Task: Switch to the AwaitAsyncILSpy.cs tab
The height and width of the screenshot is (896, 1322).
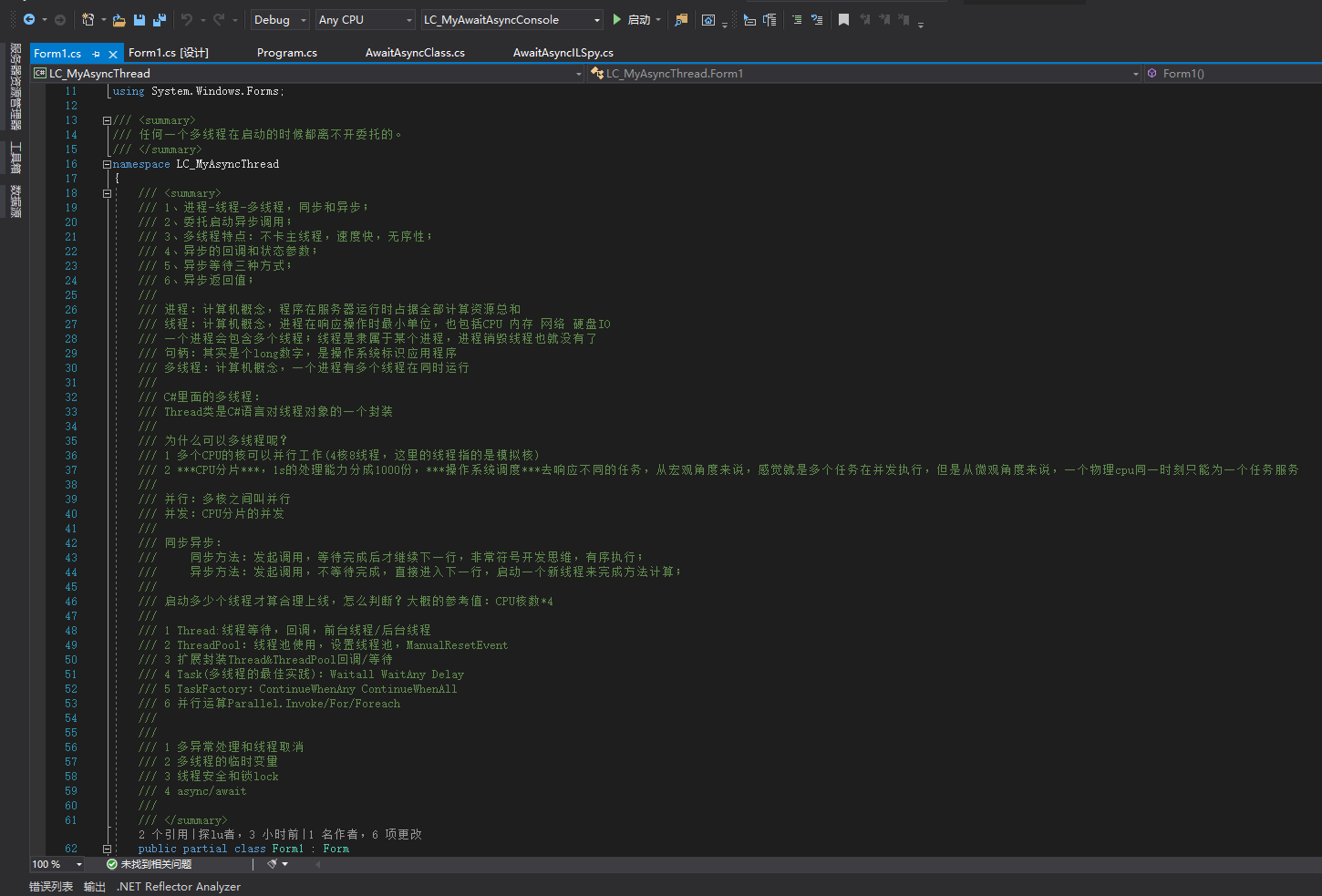Action: tap(563, 53)
